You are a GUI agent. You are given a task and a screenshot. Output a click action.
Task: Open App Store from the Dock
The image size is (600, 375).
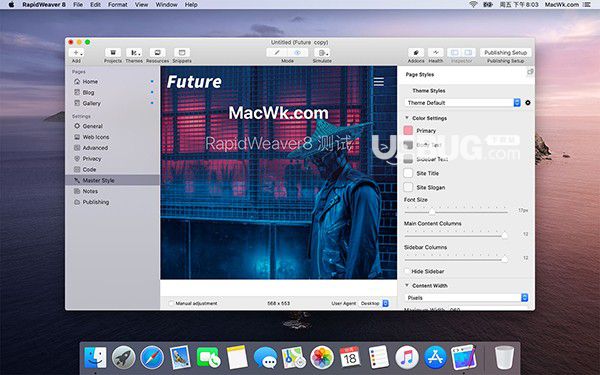435,357
